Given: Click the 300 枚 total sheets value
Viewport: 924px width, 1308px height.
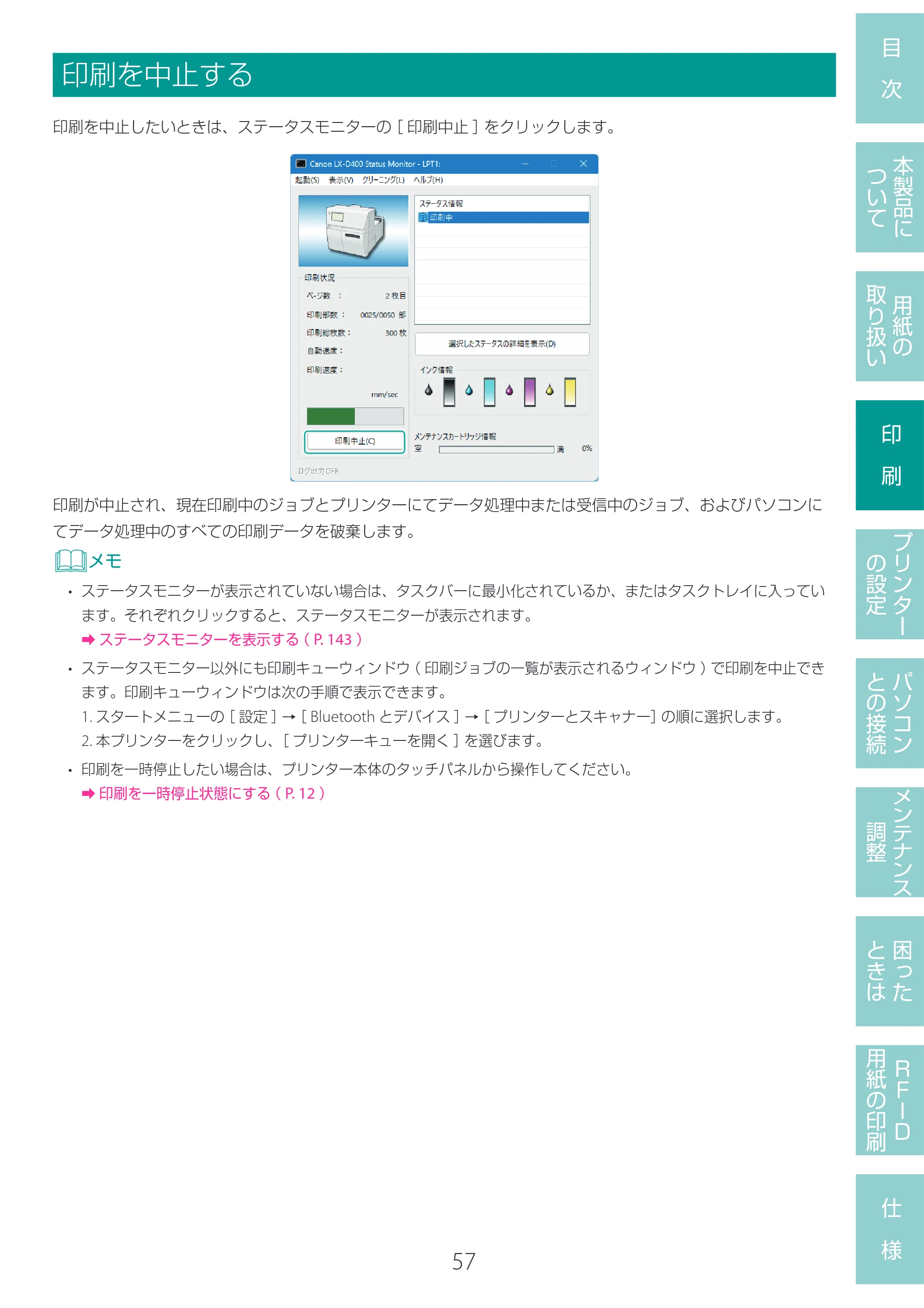Looking at the screenshot, I should (x=395, y=333).
